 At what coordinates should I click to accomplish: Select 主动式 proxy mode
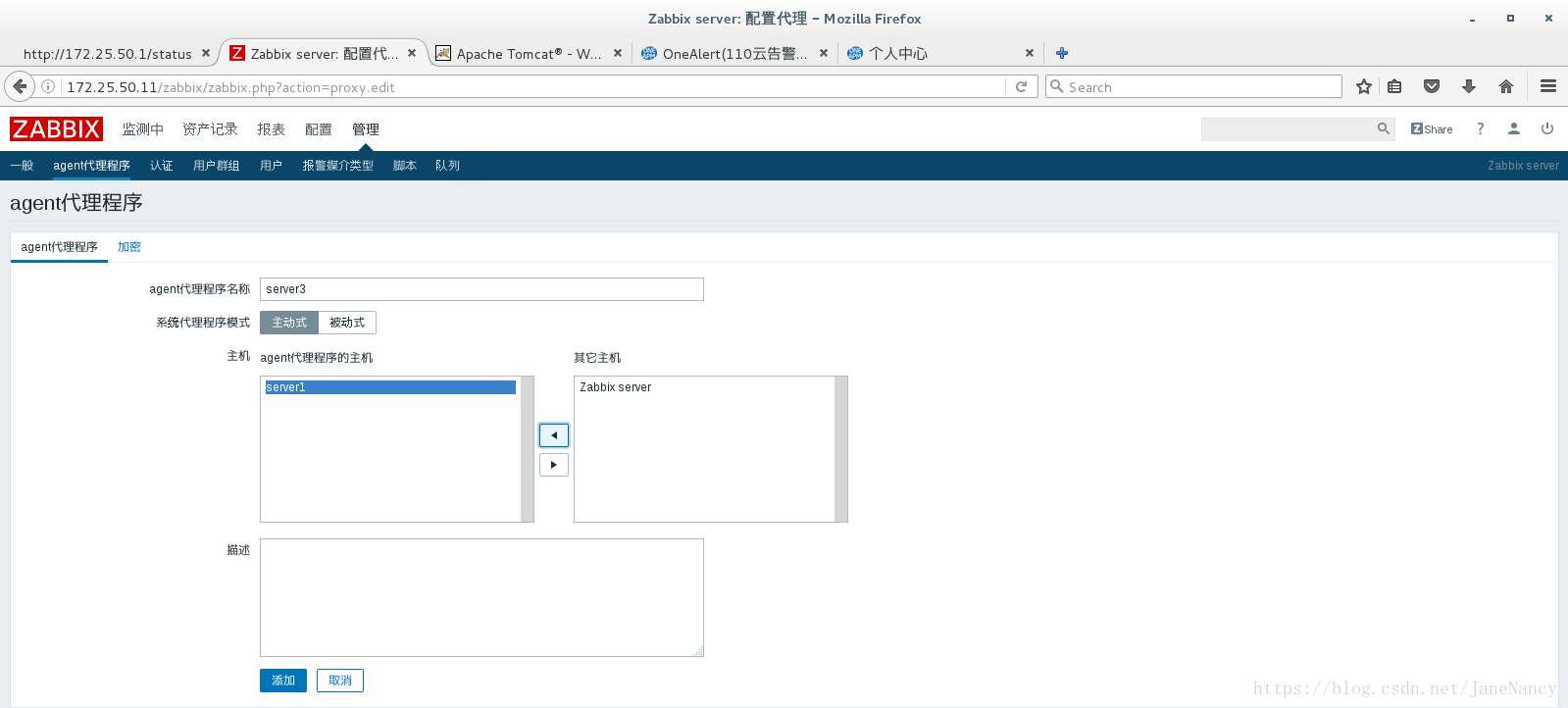pyautogui.click(x=289, y=323)
